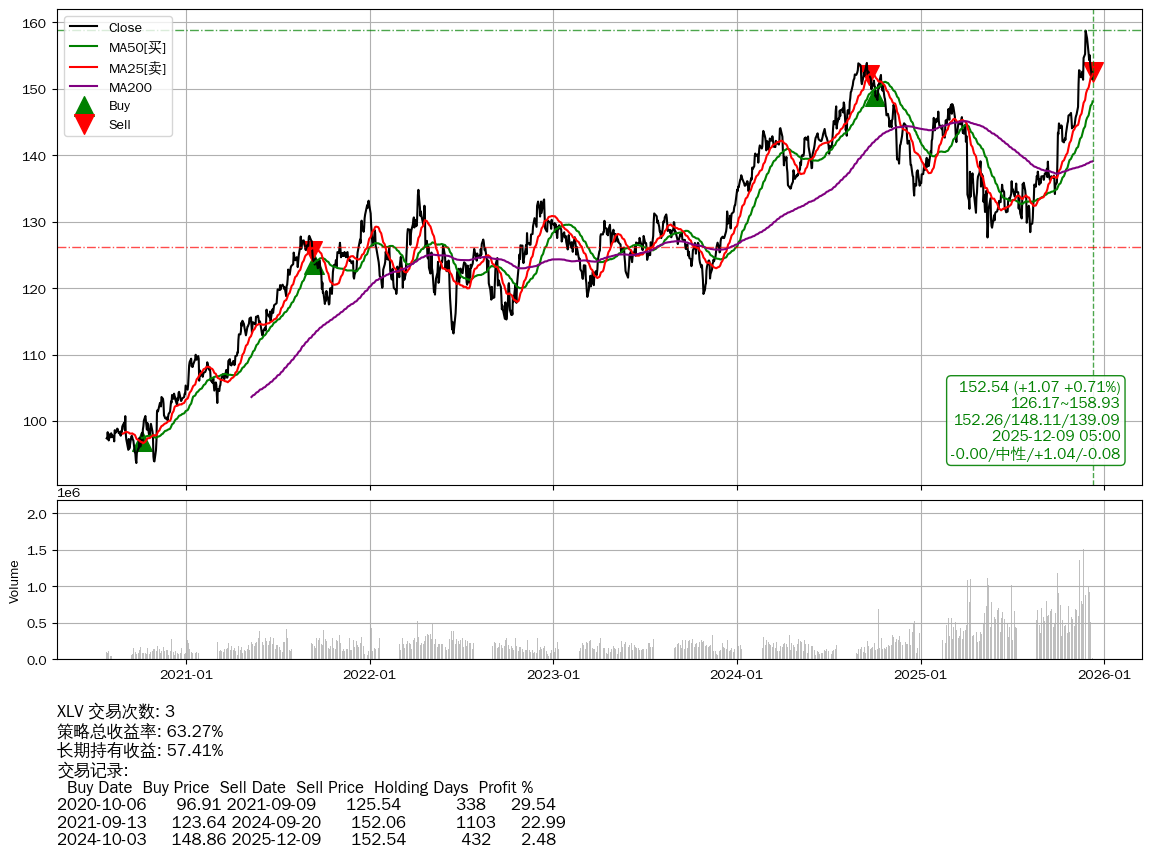Click the red Sell triangle in the legend

pos(85,124)
